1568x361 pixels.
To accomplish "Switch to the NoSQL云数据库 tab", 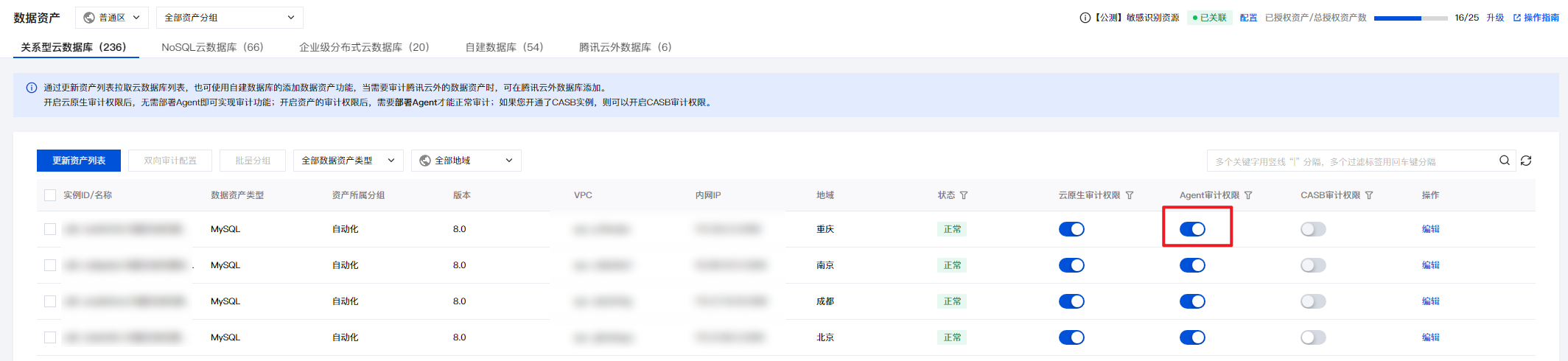I will pyautogui.click(x=212, y=47).
